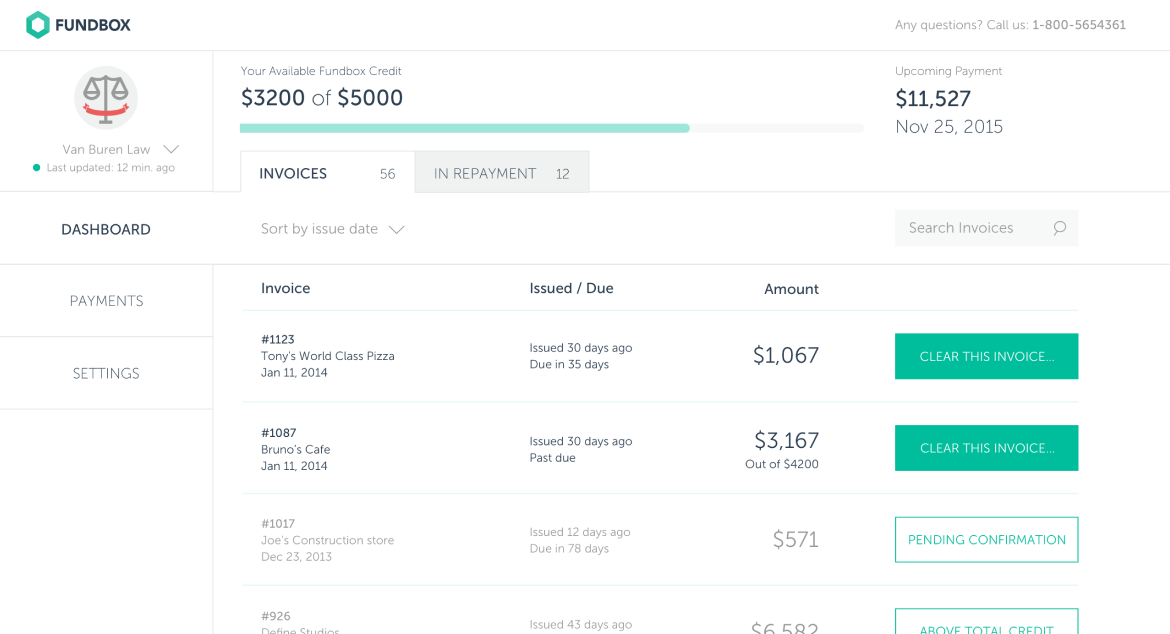1170x634 pixels.
Task: Click the Issued 43 days ago text
Action: pyautogui.click(x=581, y=624)
